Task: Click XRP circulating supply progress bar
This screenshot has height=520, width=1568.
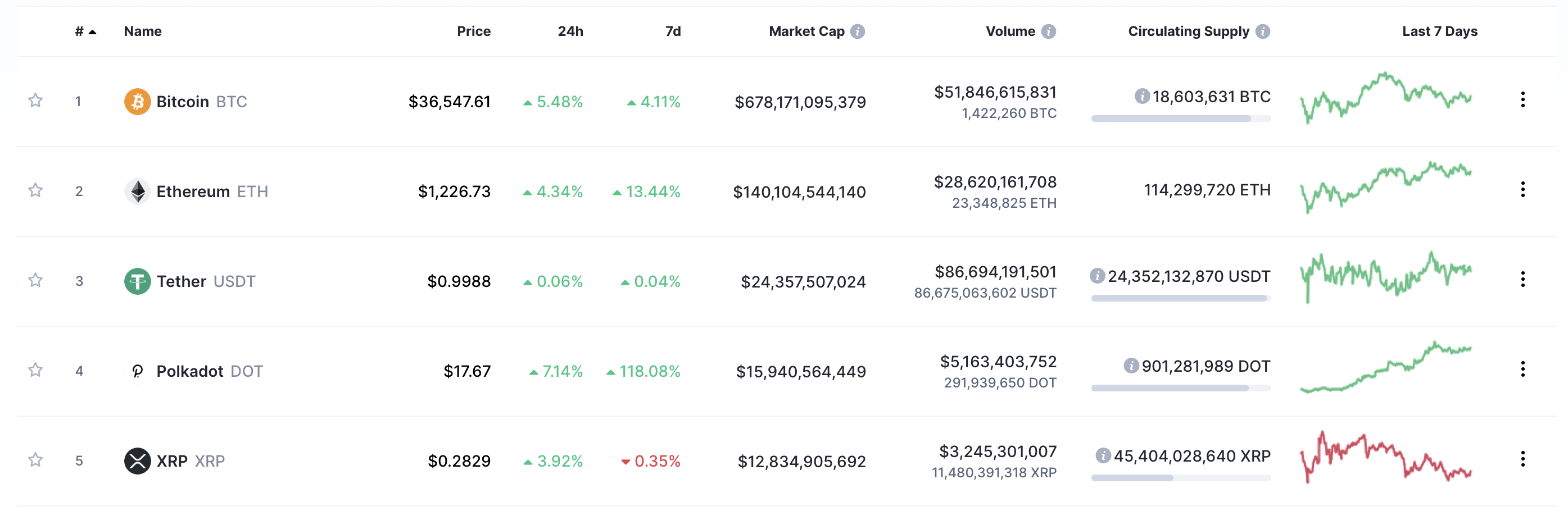Action: (1181, 478)
